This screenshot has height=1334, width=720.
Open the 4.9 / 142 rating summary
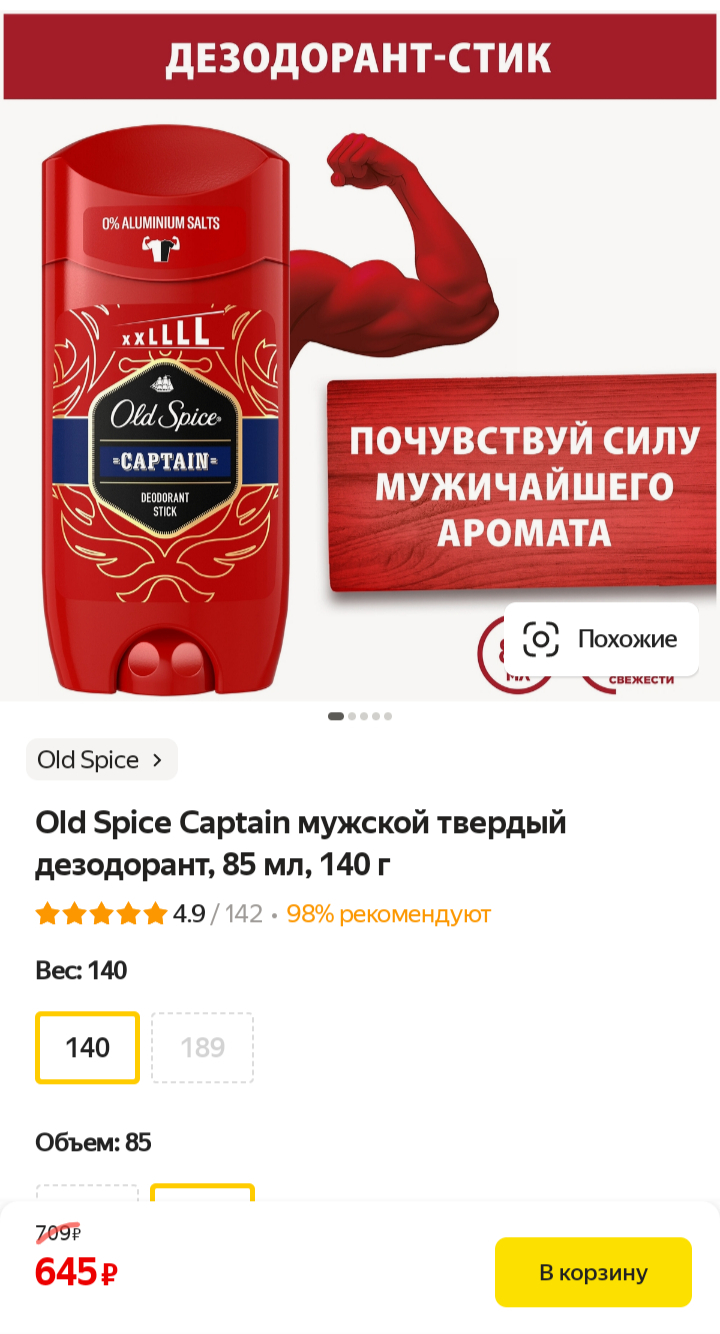coord(218,914)
